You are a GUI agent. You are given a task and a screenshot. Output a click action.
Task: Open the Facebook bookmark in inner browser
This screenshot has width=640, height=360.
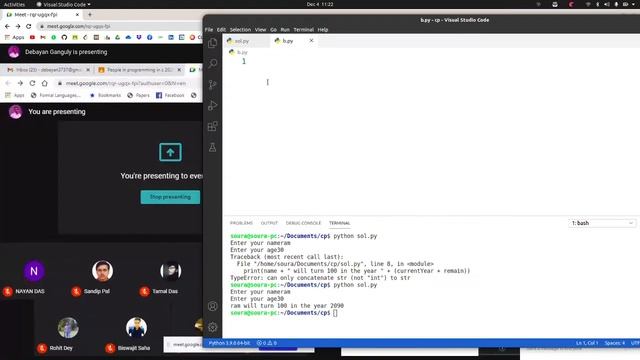click(x=170, y=95)
